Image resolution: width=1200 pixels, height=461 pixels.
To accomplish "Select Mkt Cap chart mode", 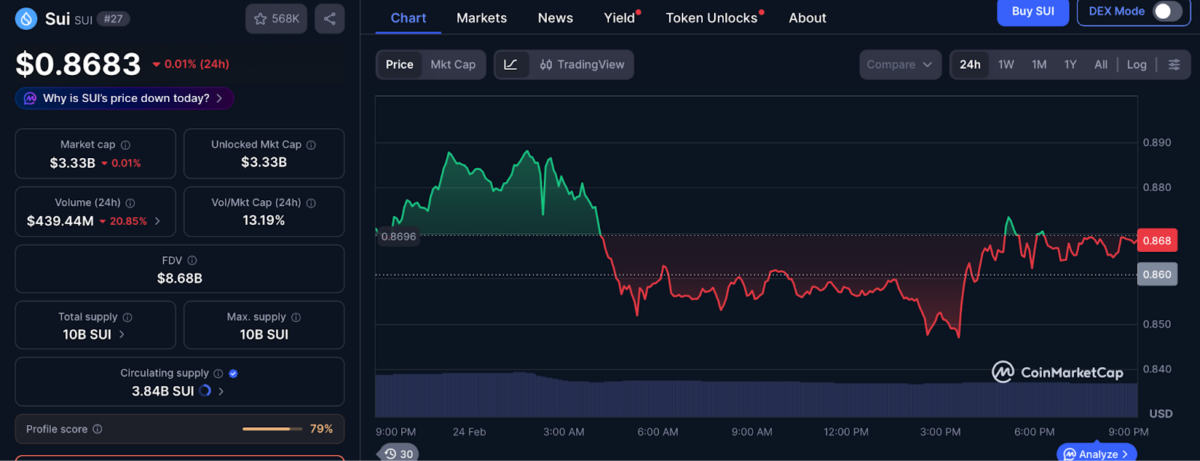I will 453,64.
